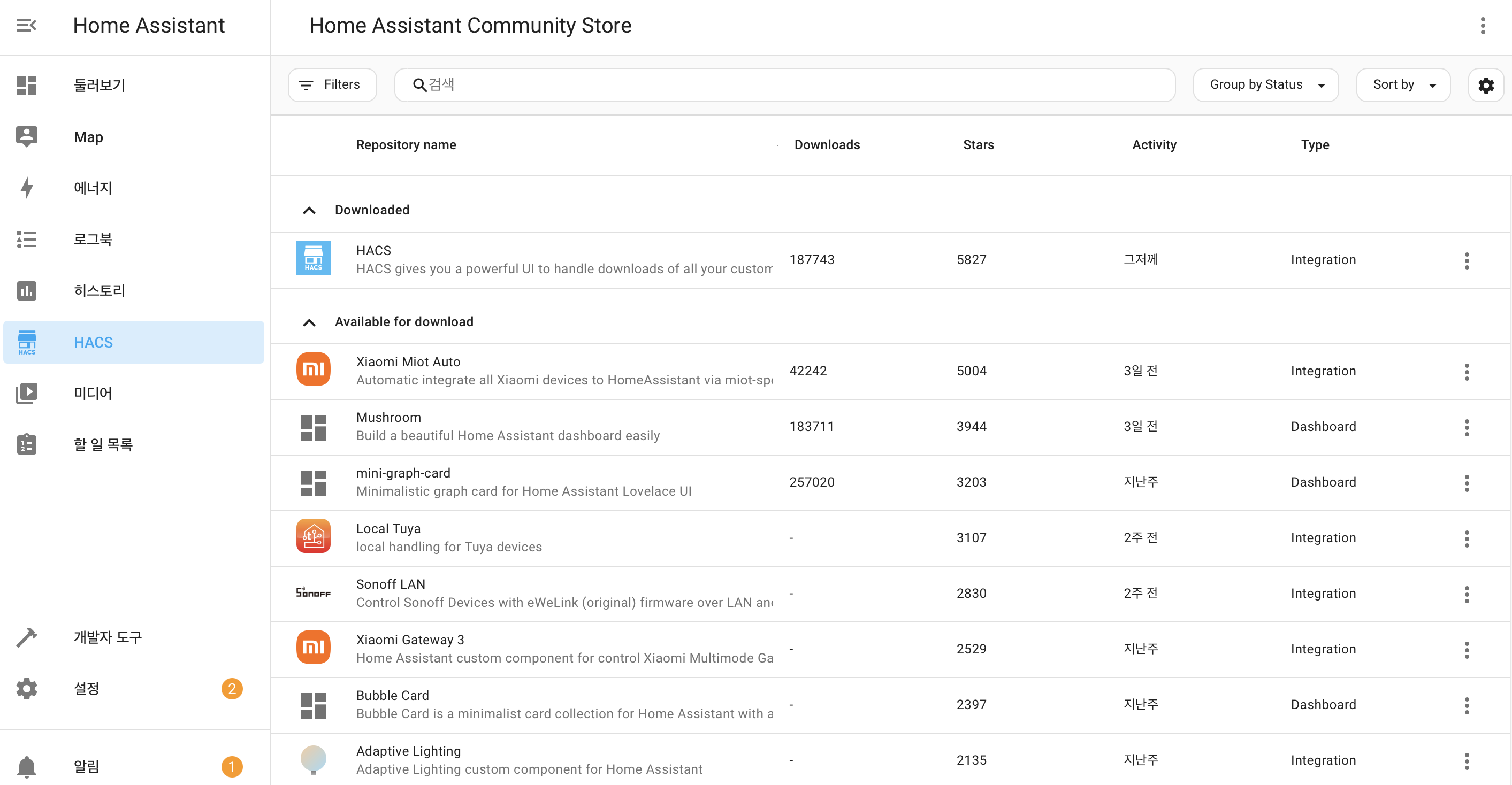Open the Media sidebar icon
Screen dimensions: 1512x785
(26, 393)
